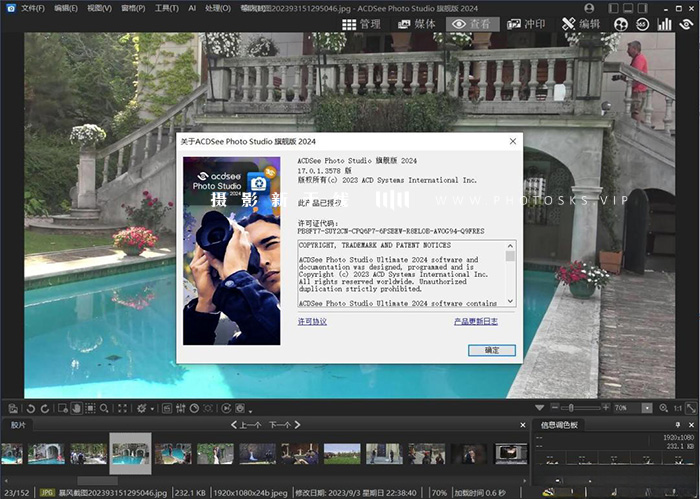
Task: Open the gear-and-wrench settings tool icon
Action: click(142, 408)
